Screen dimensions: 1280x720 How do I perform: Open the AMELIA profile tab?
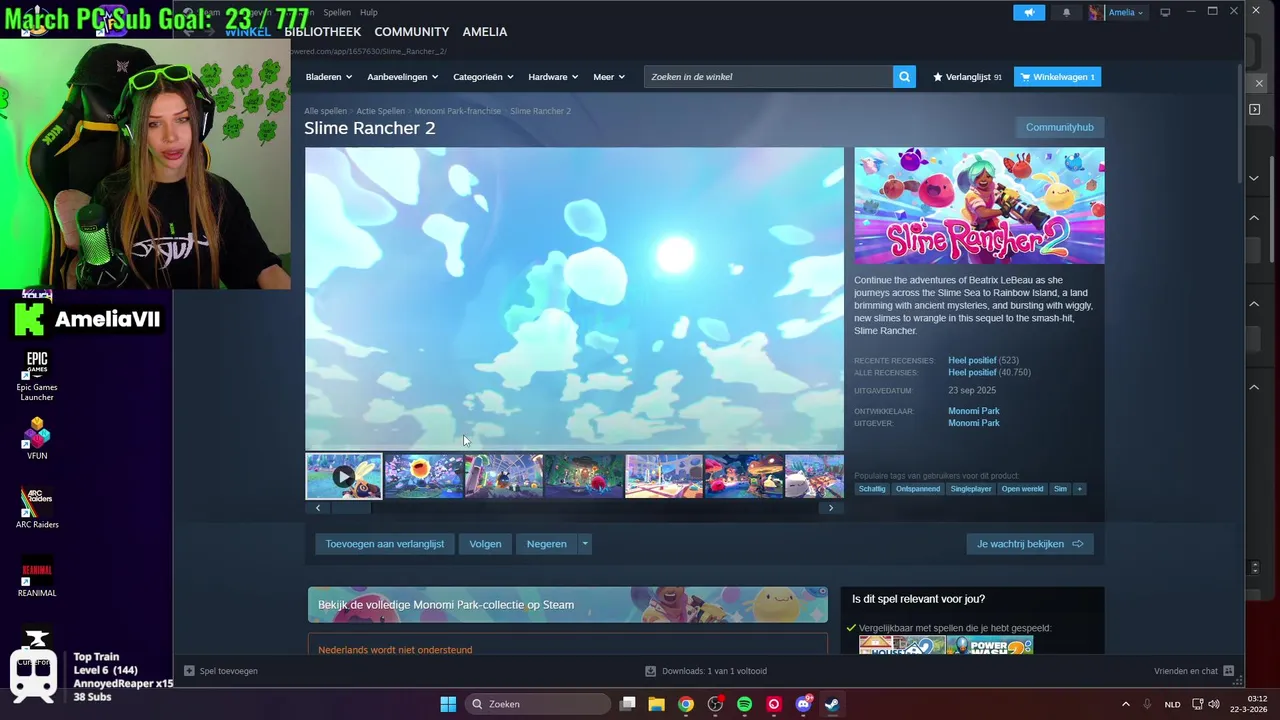coord(485,32)
